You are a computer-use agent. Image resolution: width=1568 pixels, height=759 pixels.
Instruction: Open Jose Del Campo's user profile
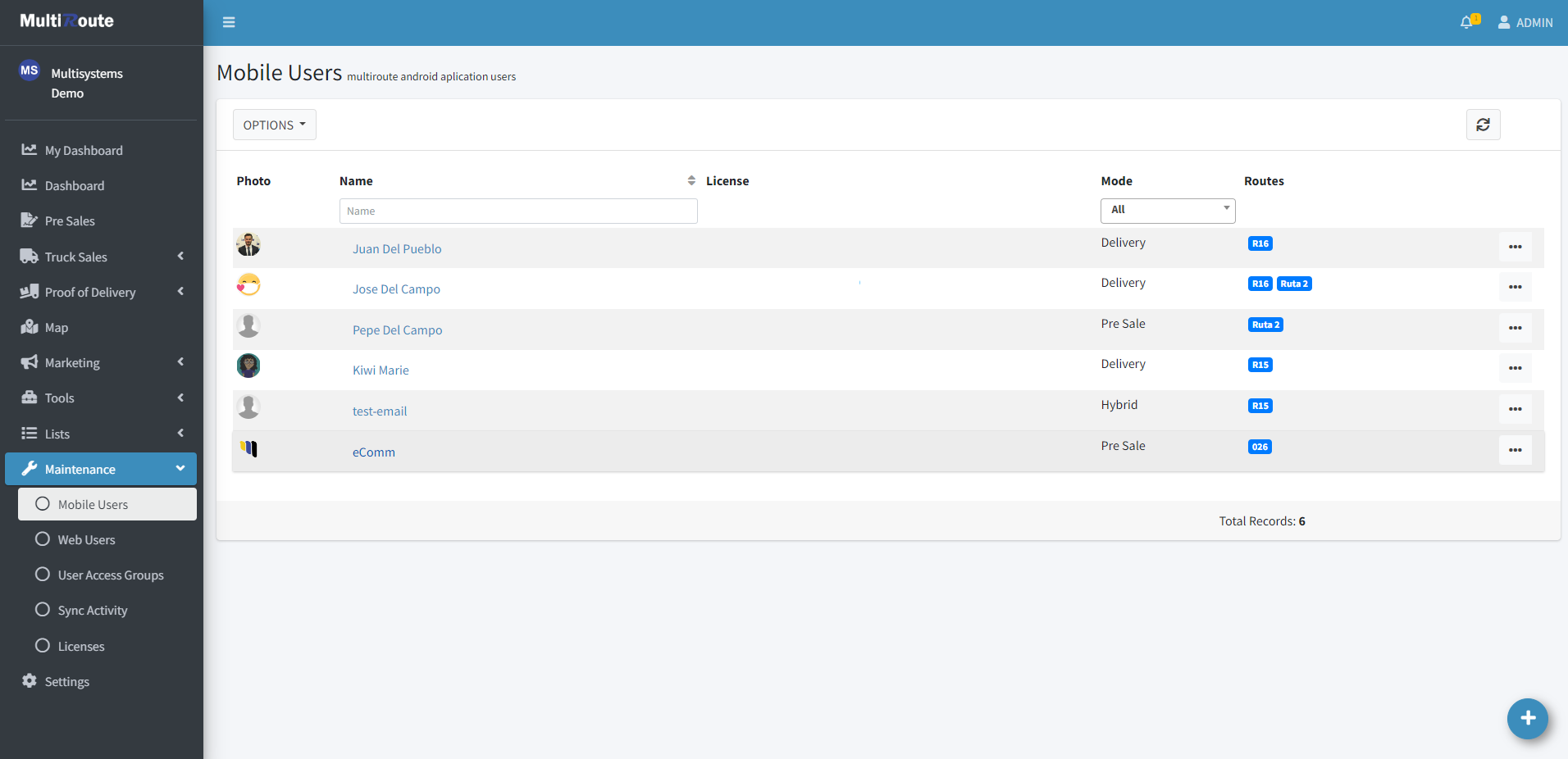396,289
